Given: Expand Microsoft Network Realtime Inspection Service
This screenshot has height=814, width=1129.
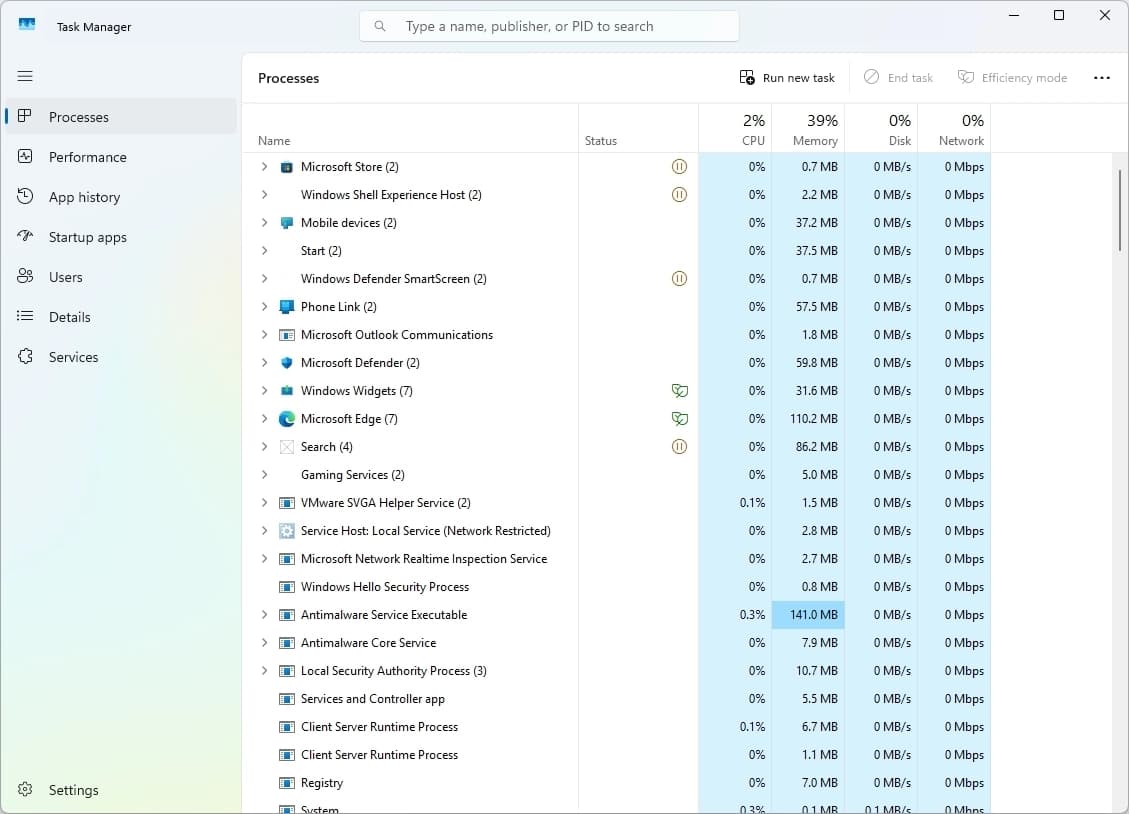Looking at the screenshot, I should pyautogui.click(x=264, y=559).
